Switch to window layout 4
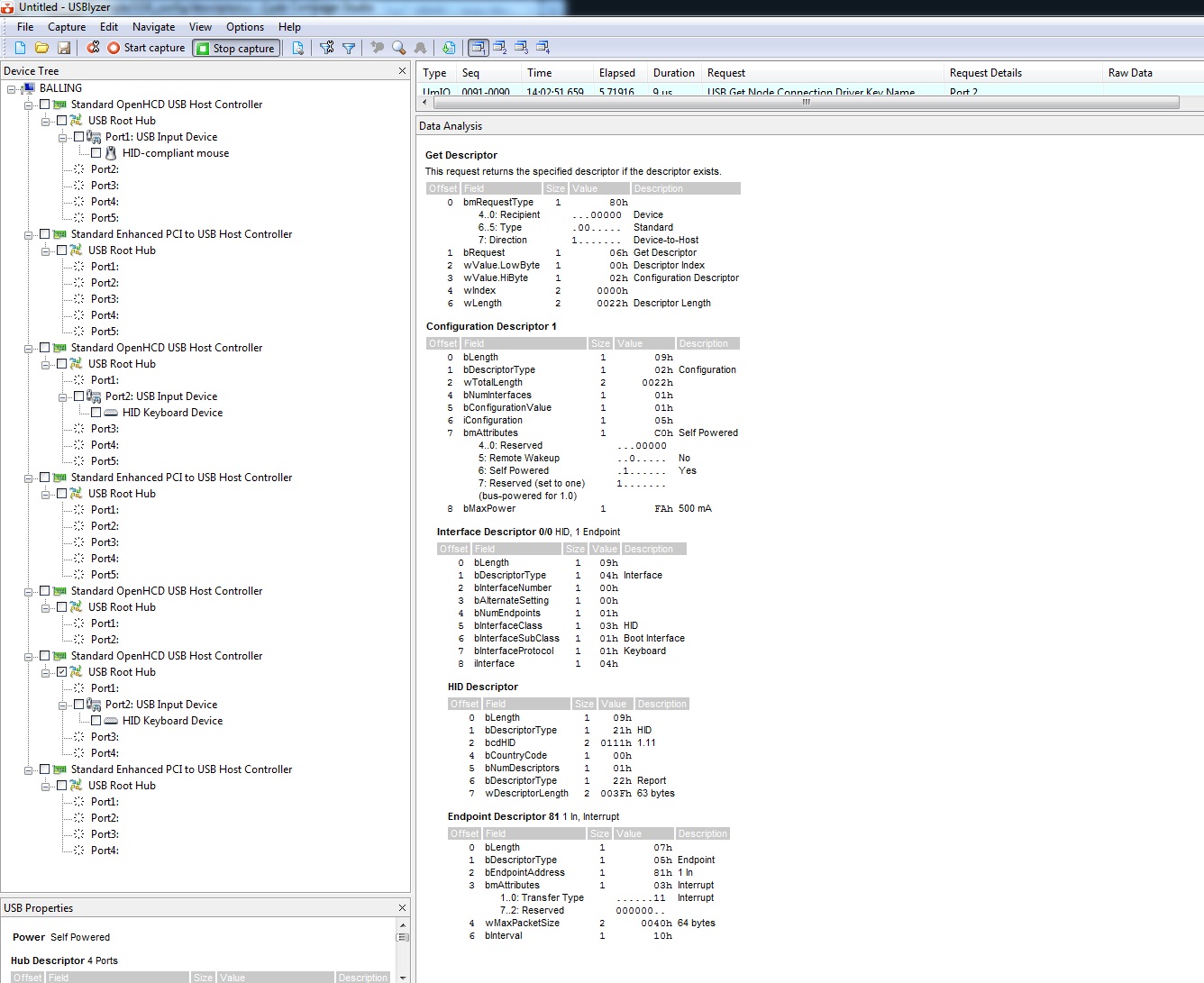The width and height of the screenshot is (1204, 983). tap(543, 48)
